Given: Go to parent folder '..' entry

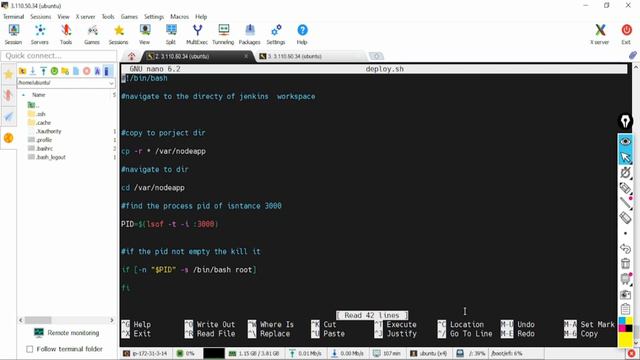Looking at the screenshot, I should [33, 105].
